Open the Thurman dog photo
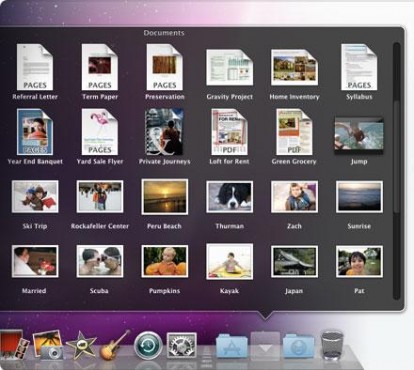 pos(229,197)
